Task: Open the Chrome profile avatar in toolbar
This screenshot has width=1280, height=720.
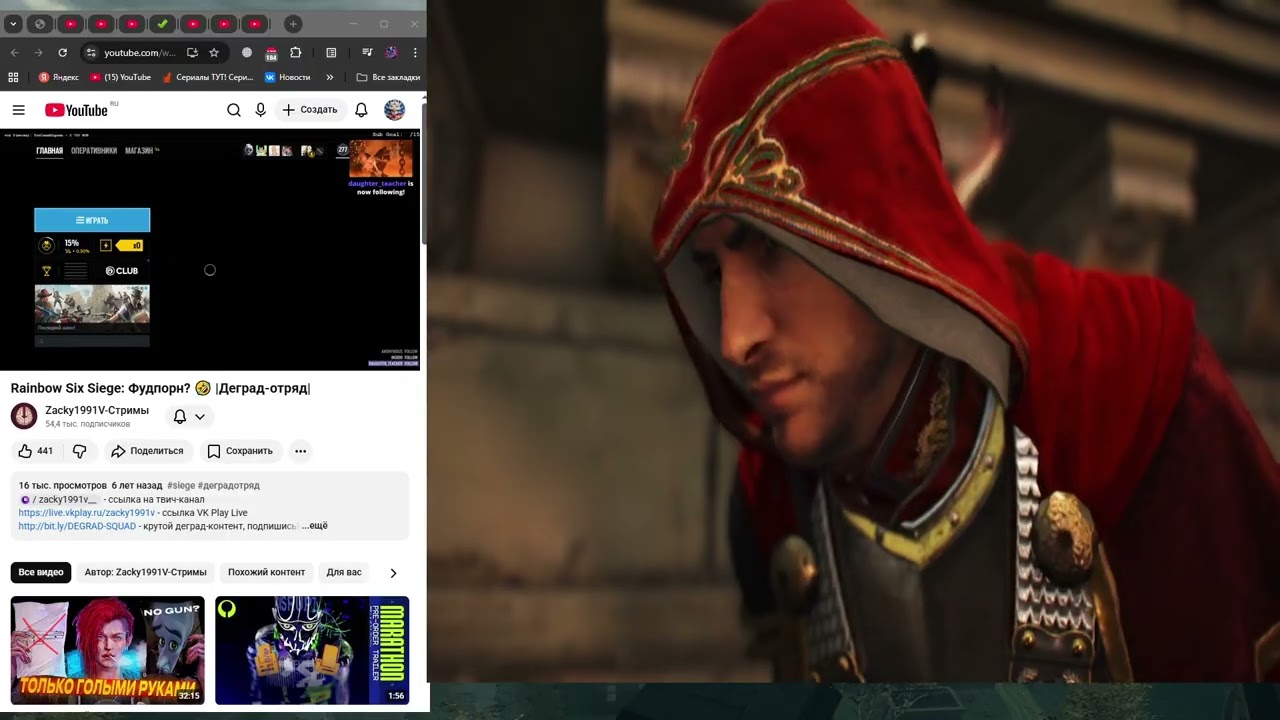Action: coord(391,53)
